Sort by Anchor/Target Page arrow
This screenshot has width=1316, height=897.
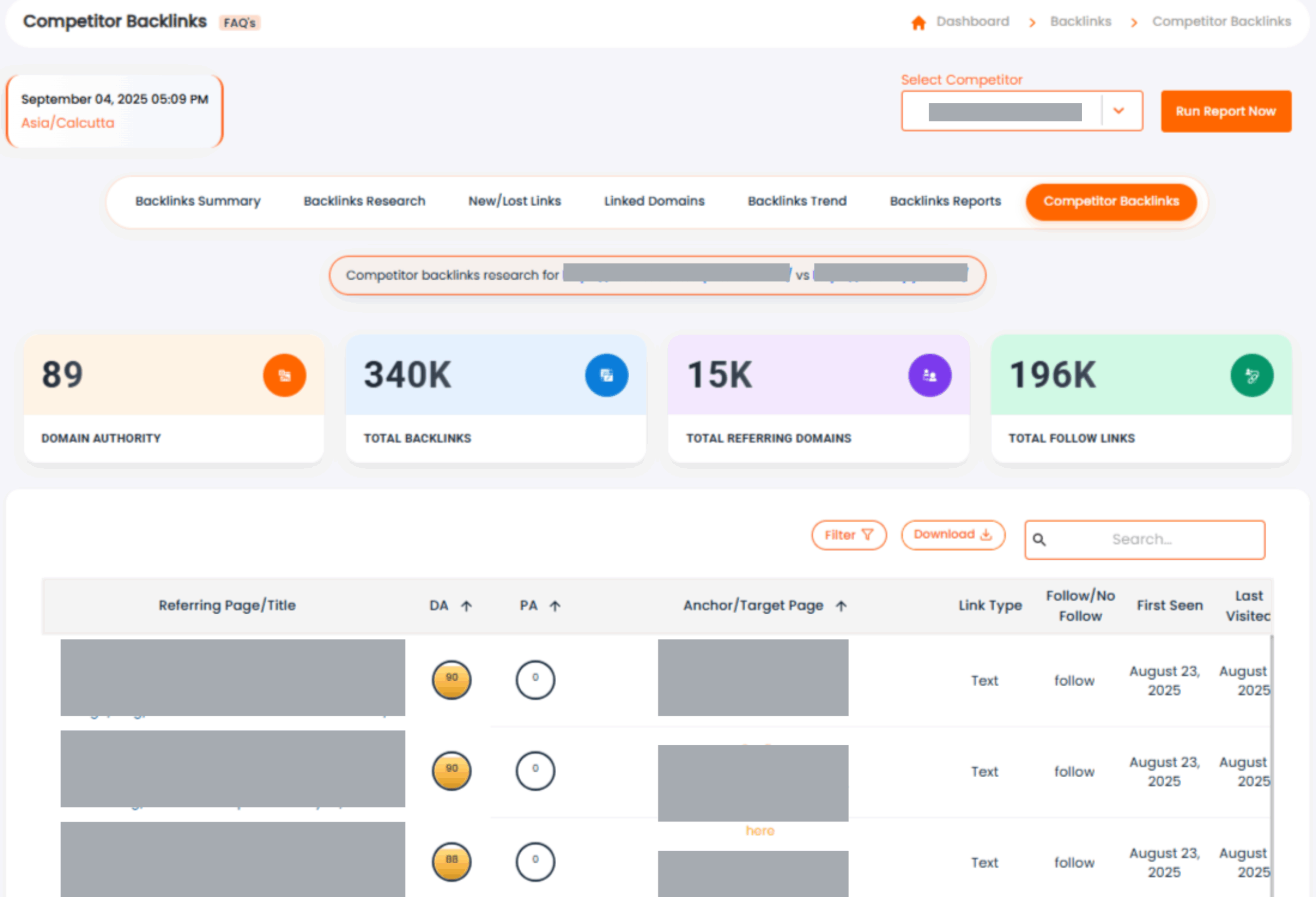point(841,607)
